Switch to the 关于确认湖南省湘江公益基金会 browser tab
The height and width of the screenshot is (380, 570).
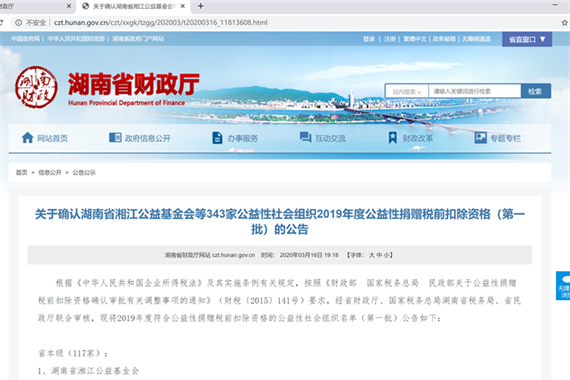134,6
